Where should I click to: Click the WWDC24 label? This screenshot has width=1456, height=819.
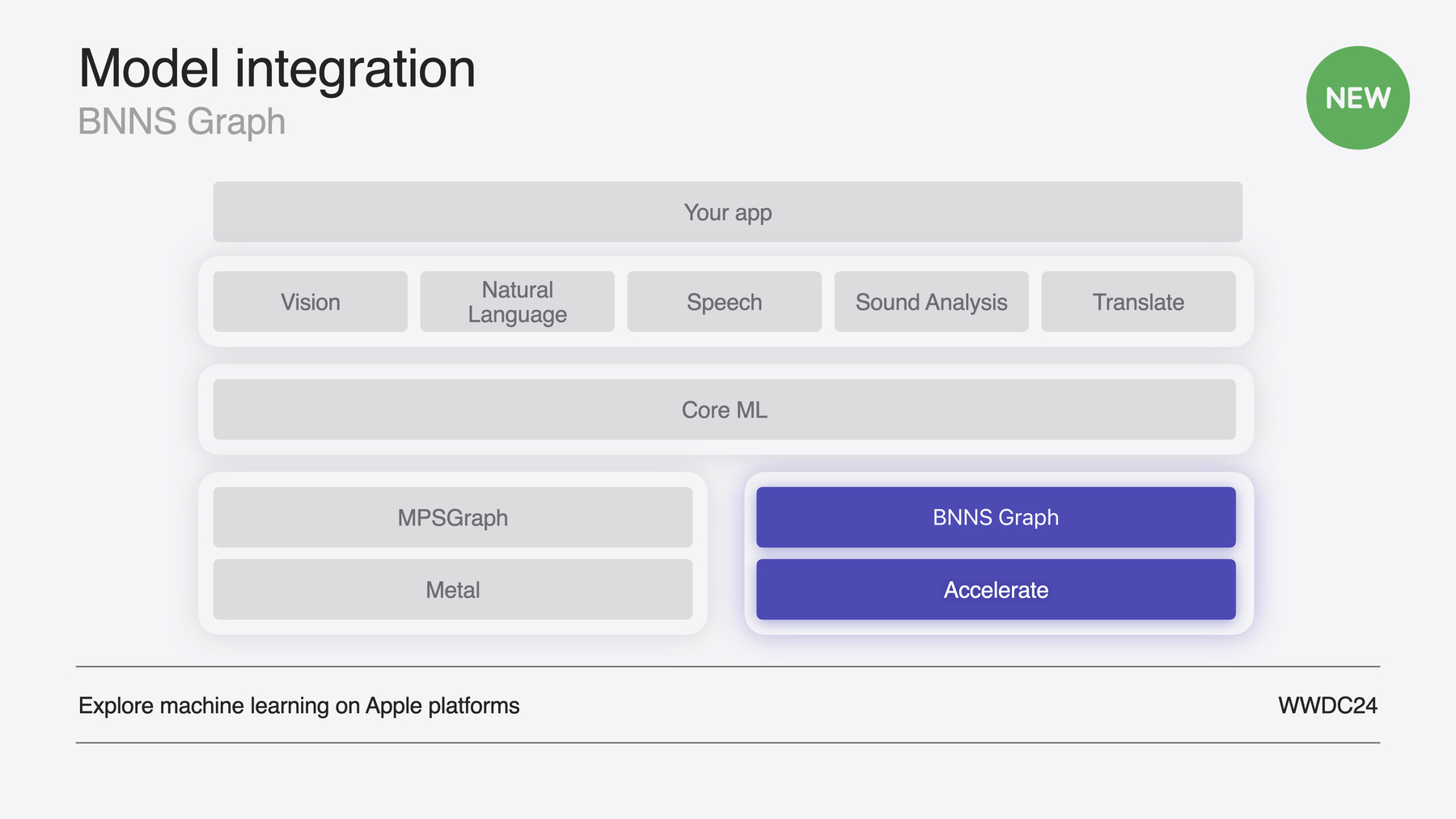click(1327, 706)
